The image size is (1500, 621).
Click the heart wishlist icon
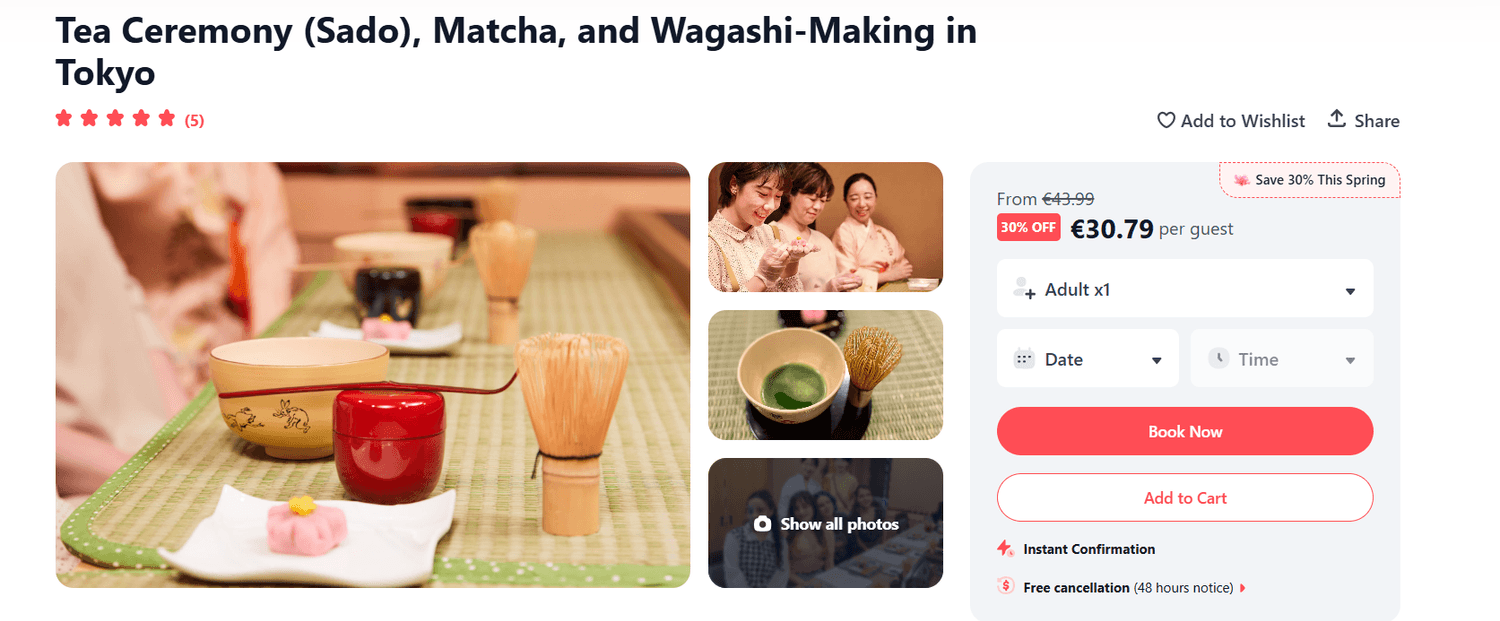click(x=1166, y=120)
